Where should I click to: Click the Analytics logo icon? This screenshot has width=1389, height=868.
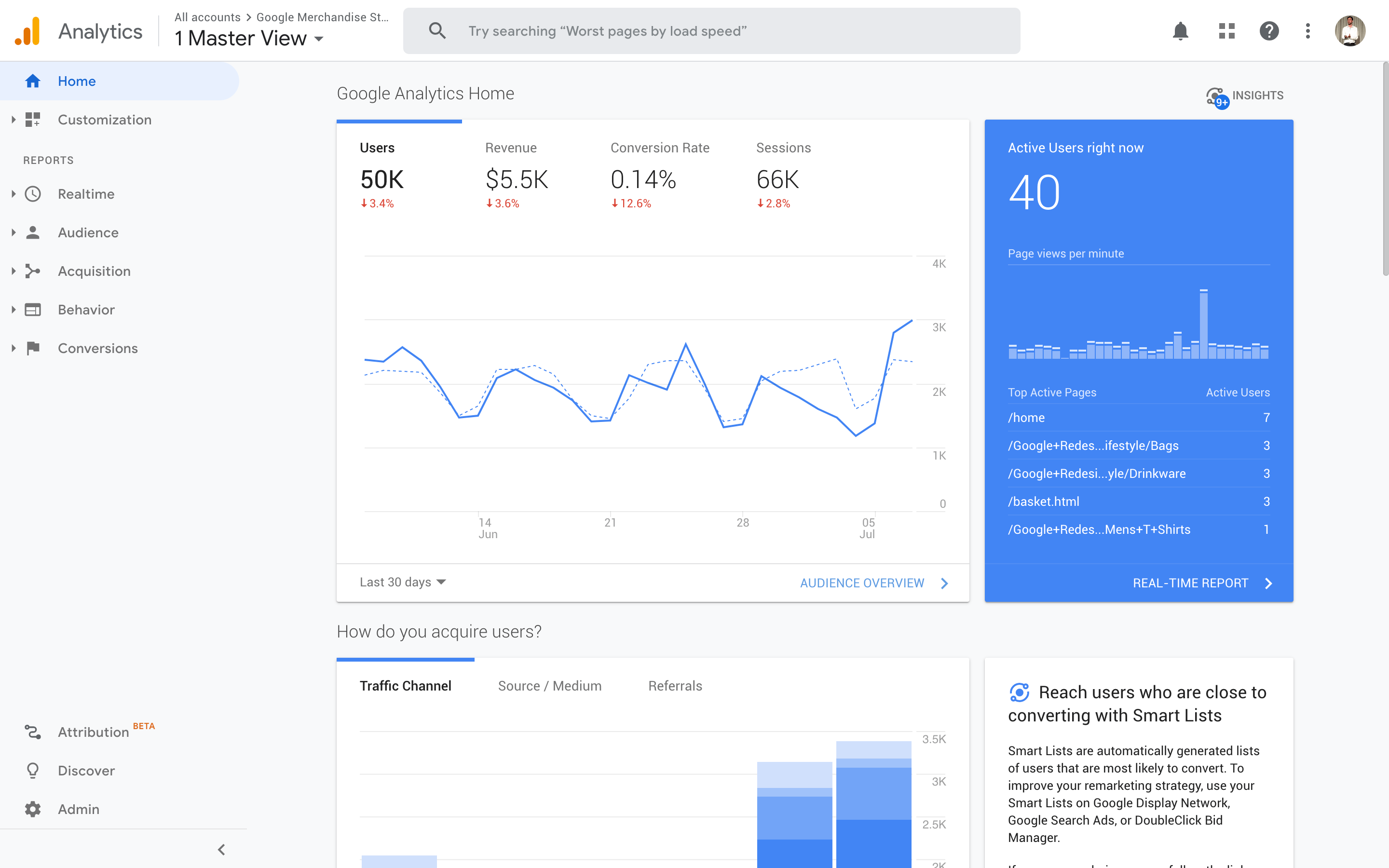tap(27, 31)
